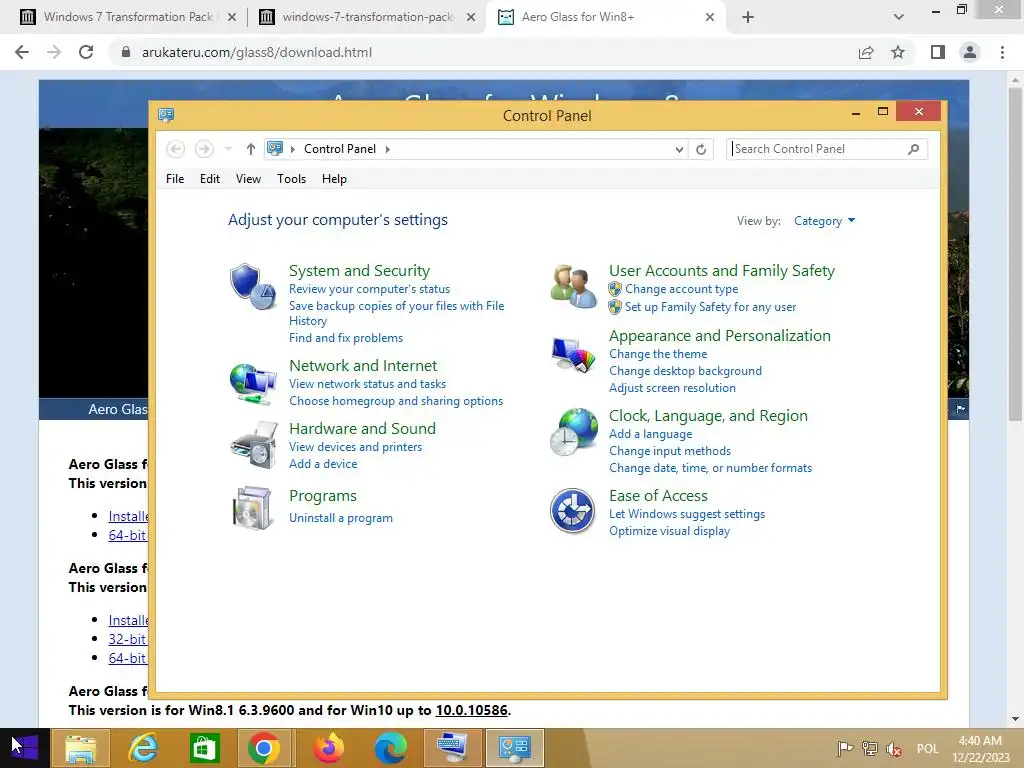Screen dimensions: 1024x768
Task: Go back in Chrome browser
Action: tap(22, 52)
